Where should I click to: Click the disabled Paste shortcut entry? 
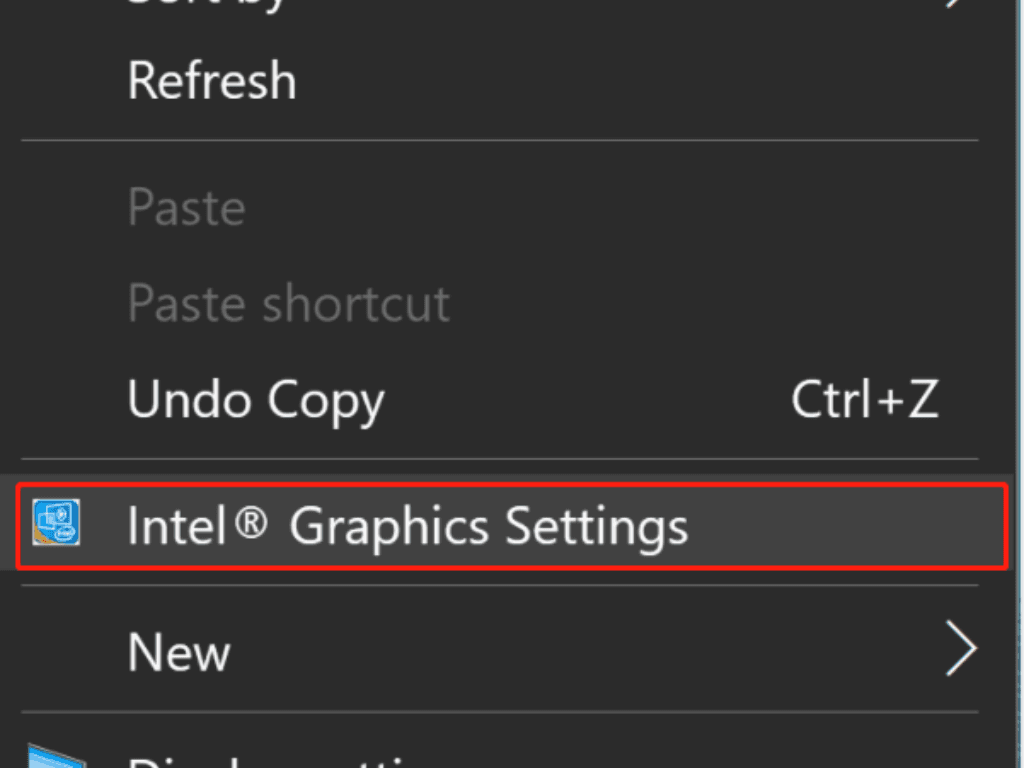pyautogui.click(x=288, y=303)
